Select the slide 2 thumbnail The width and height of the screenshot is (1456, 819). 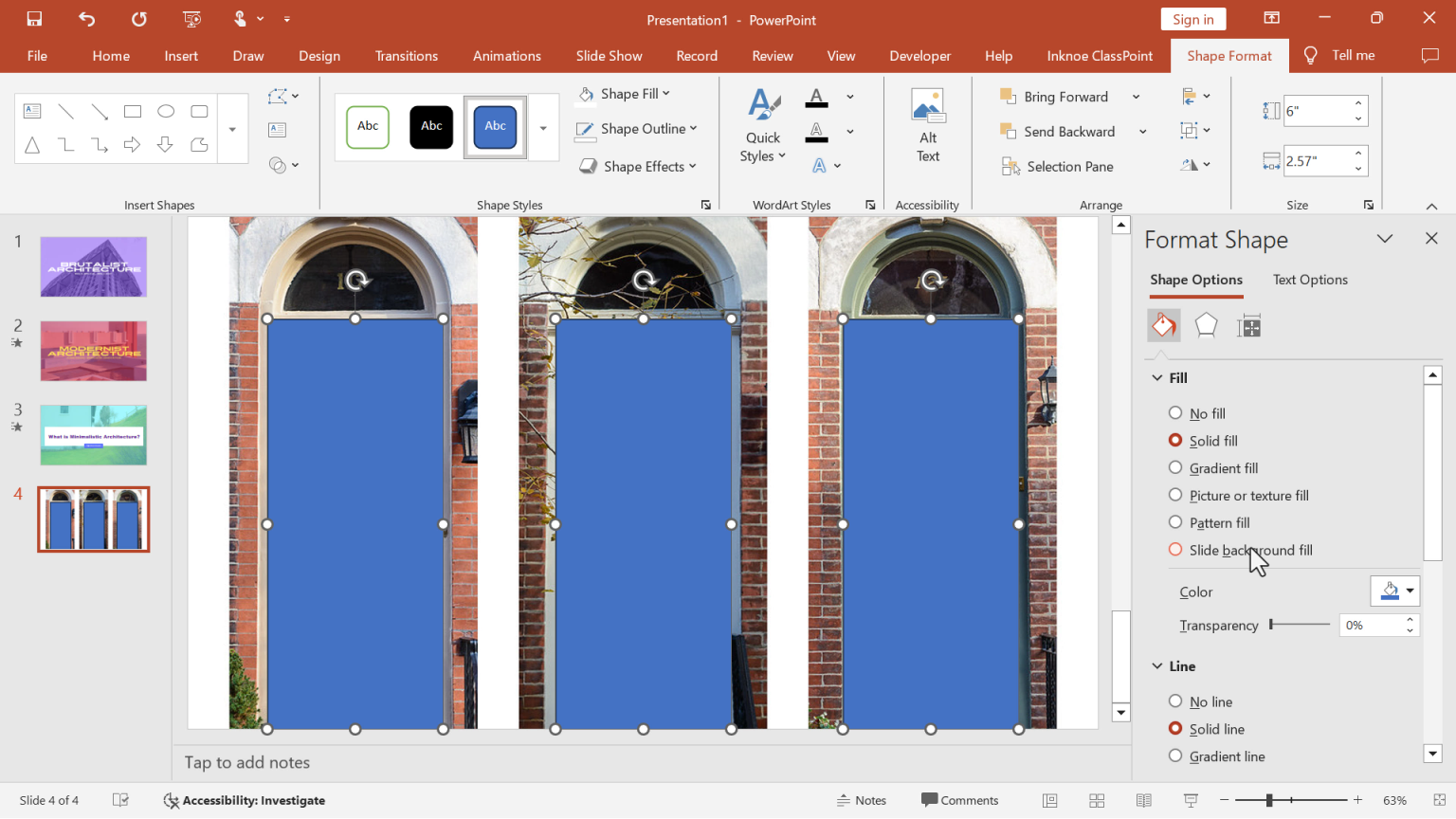click(93, 351)
